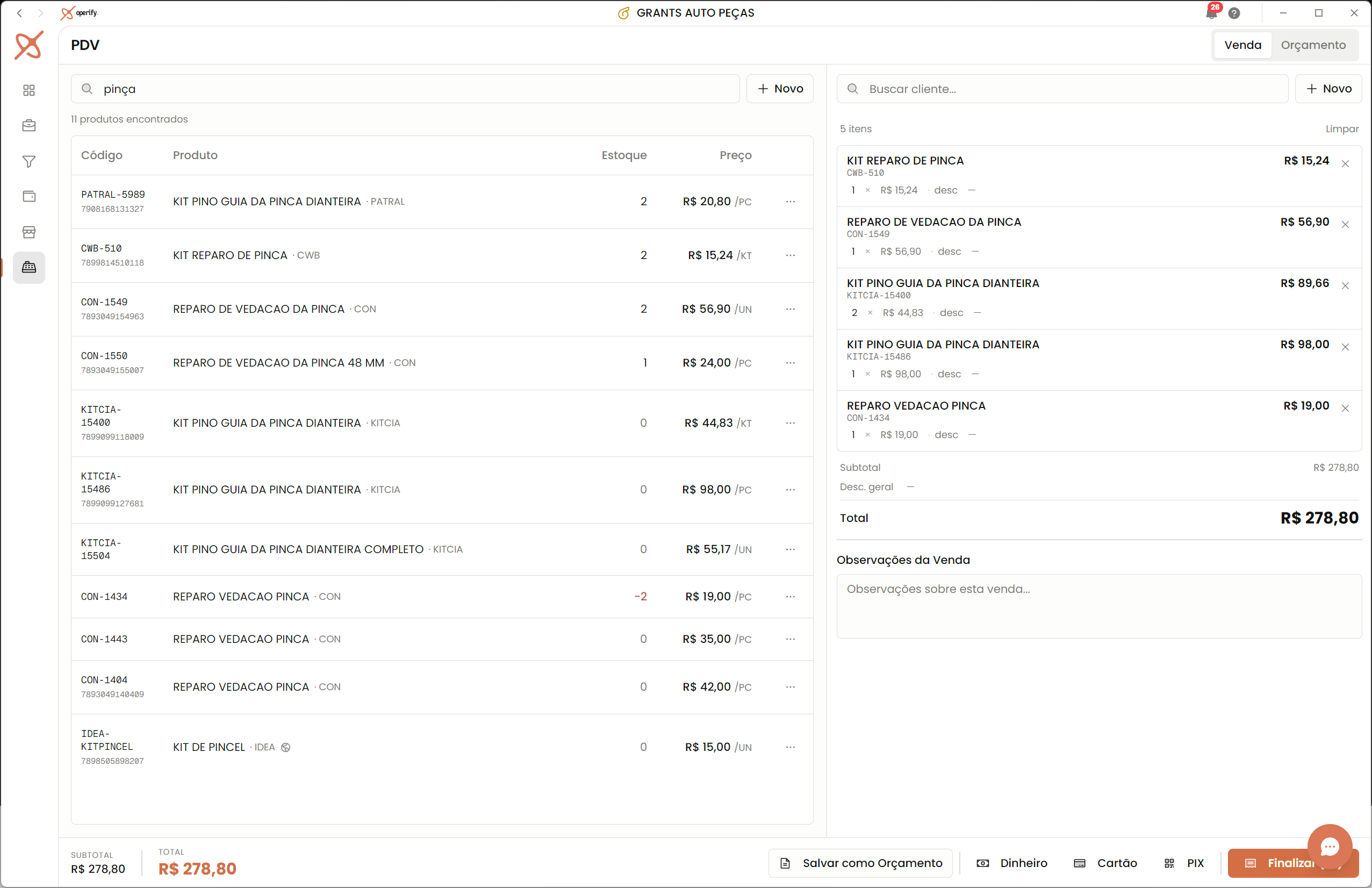Switch to the Orçamento tab
Screen dimensions: 1372x888
point(1313,45)
